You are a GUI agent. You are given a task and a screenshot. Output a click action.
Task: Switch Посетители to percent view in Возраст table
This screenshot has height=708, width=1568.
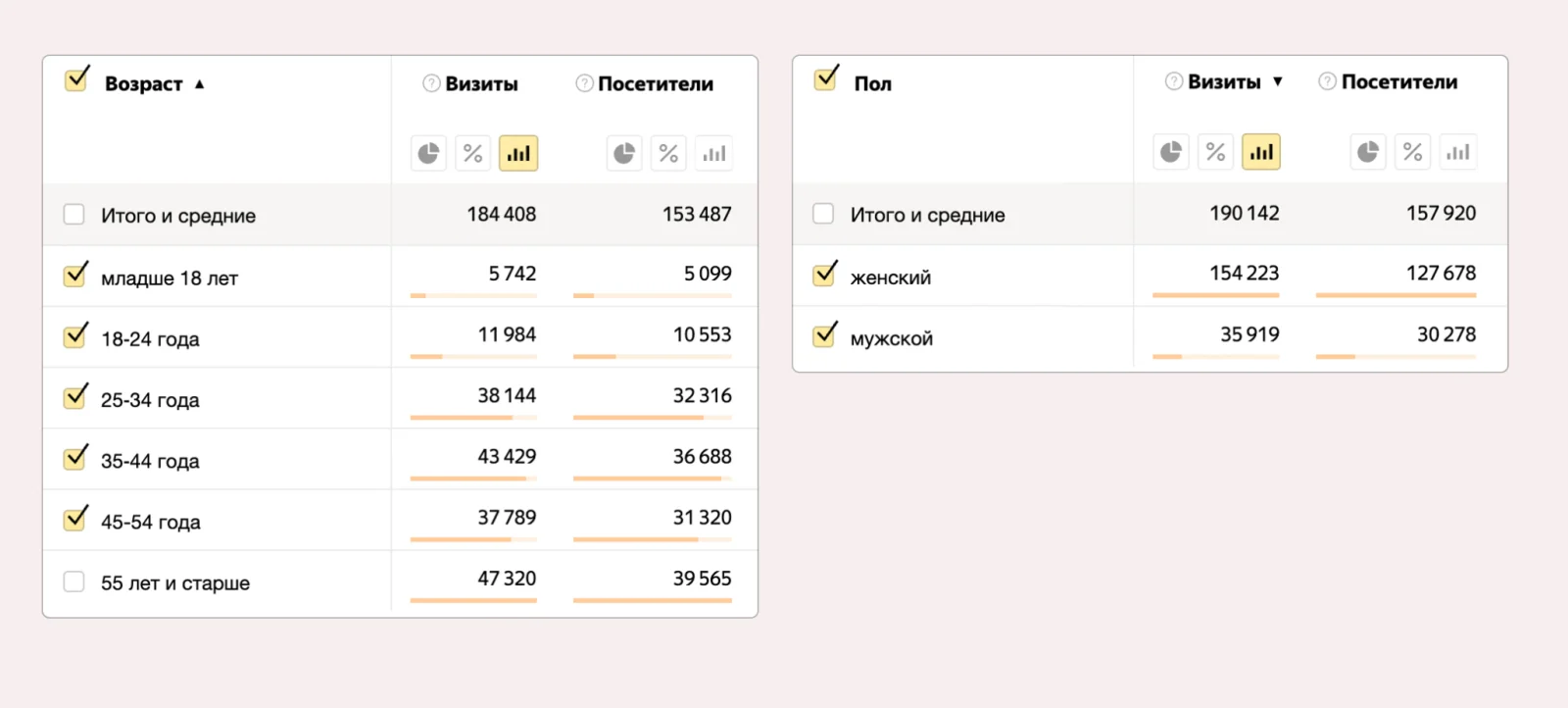pos(669,153)
